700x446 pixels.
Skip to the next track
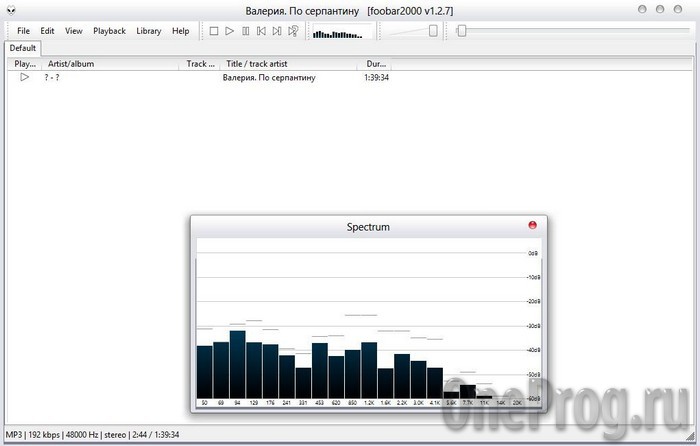click(277, 31)
